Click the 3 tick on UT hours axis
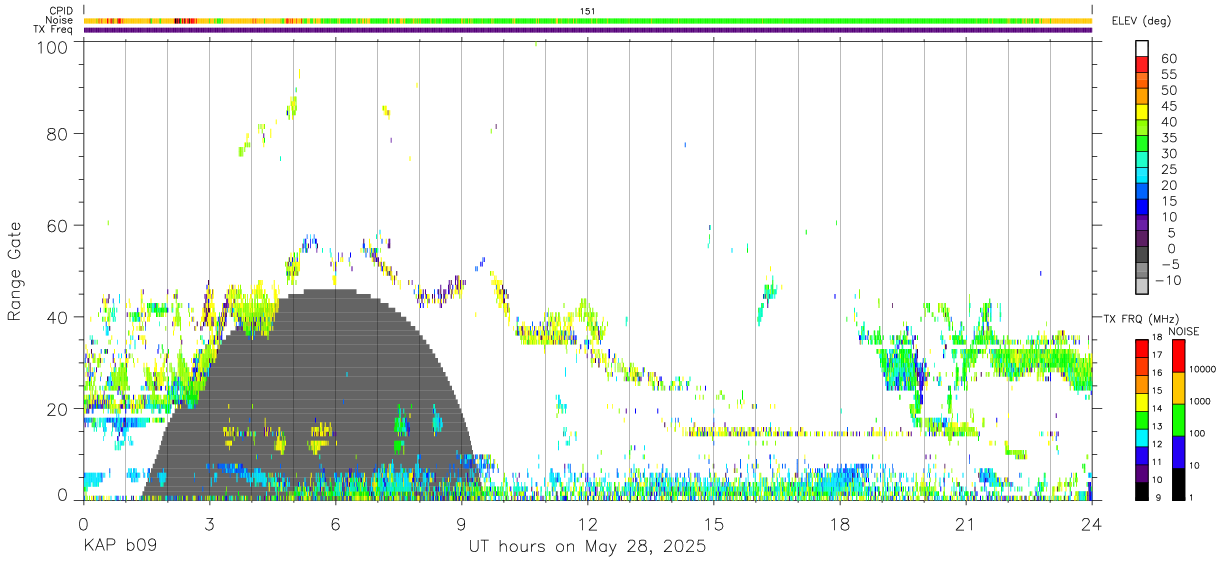The width and height of the screenshot is (1228, 567). [210, 524]
